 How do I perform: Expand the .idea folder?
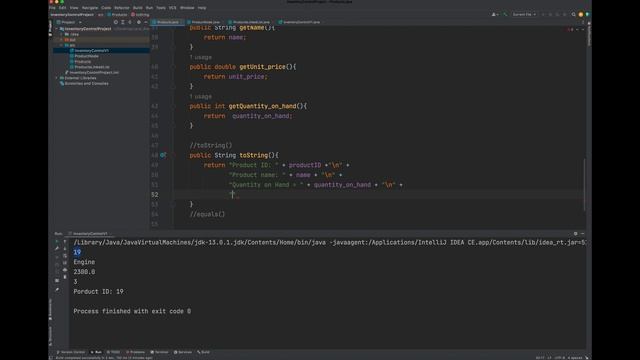coord(62,35)
